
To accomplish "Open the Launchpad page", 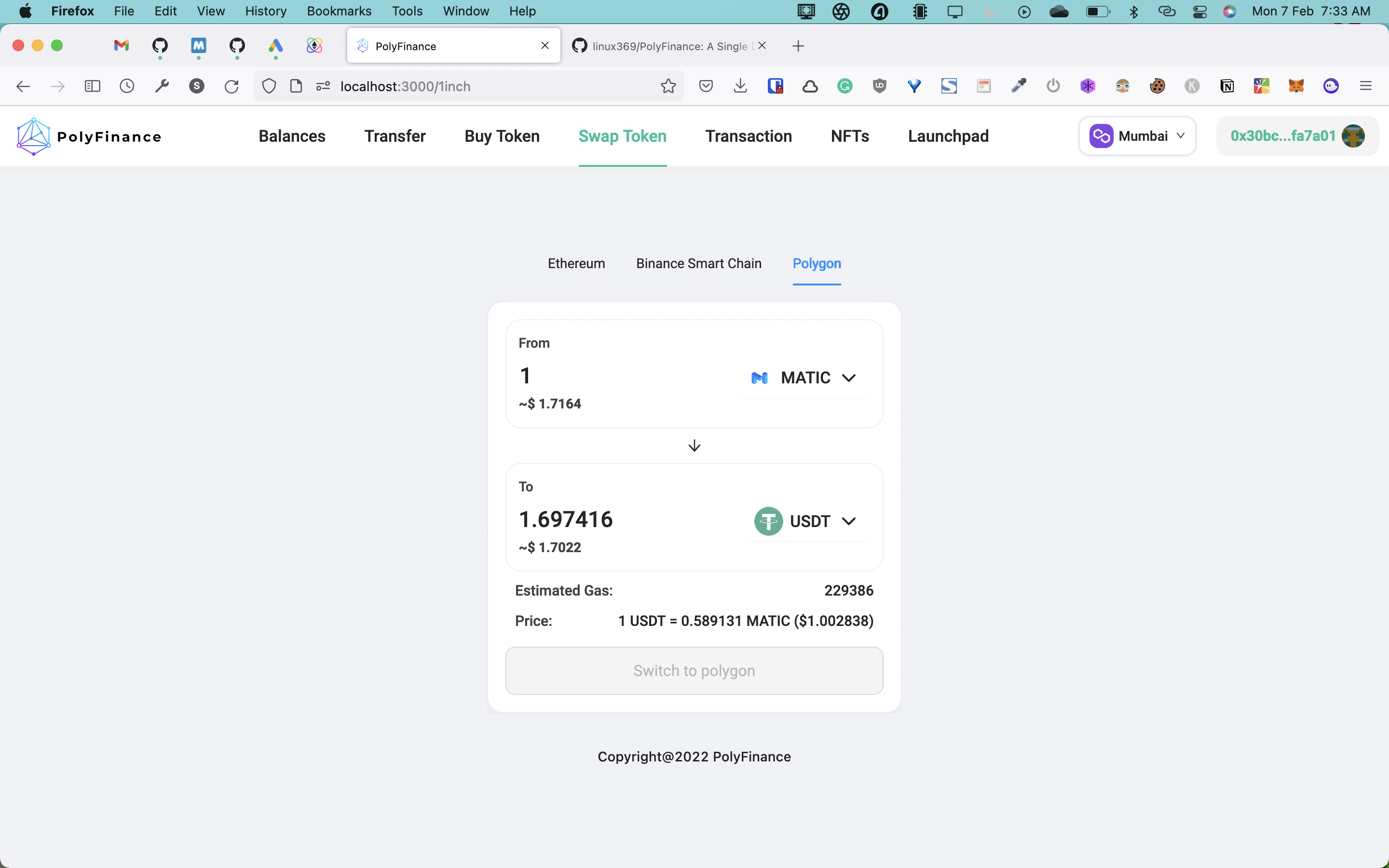I will (948, 136).
